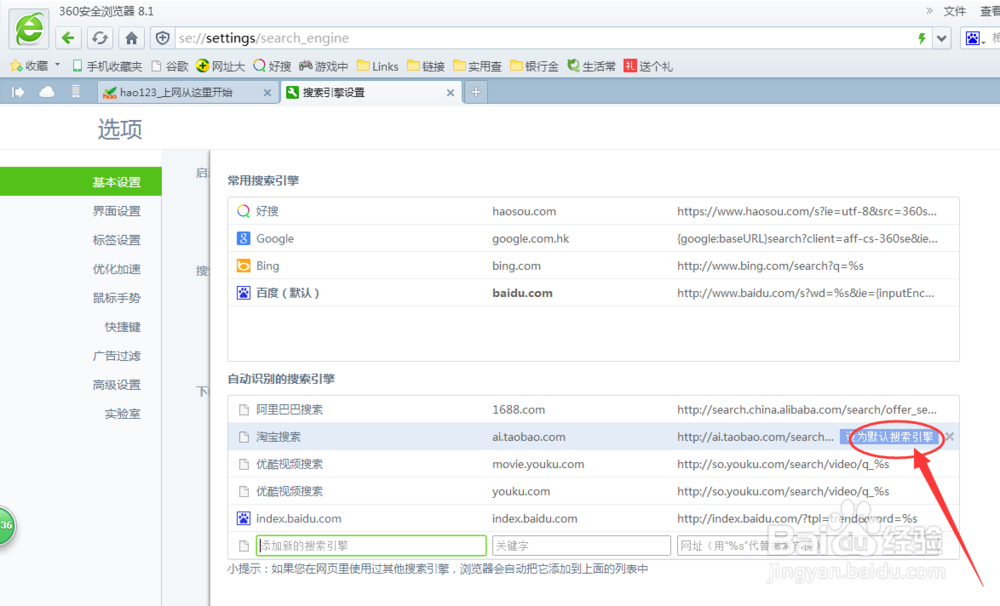Open the 好搜 bookmark in bookmarks bar
This screenshot has height=606, width=1000.
[x=272, y=66]
